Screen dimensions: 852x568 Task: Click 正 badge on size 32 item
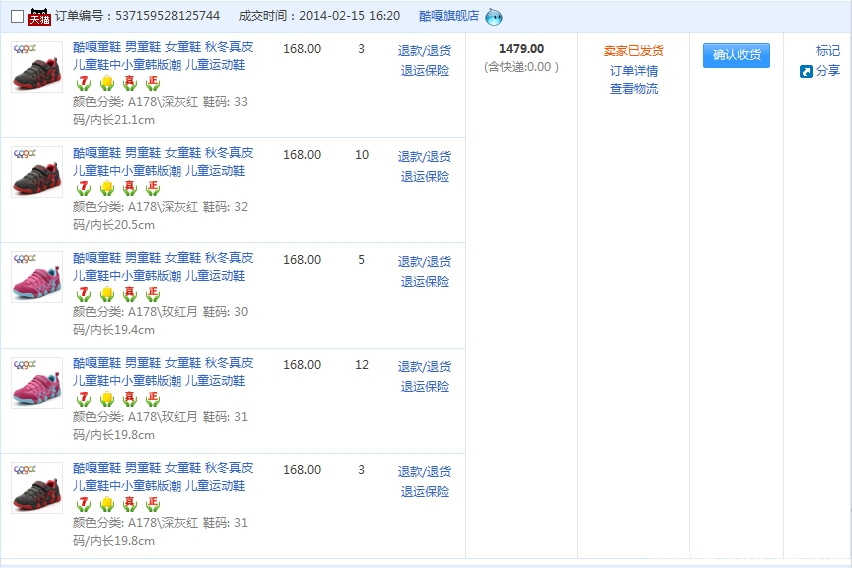[153, 188]
